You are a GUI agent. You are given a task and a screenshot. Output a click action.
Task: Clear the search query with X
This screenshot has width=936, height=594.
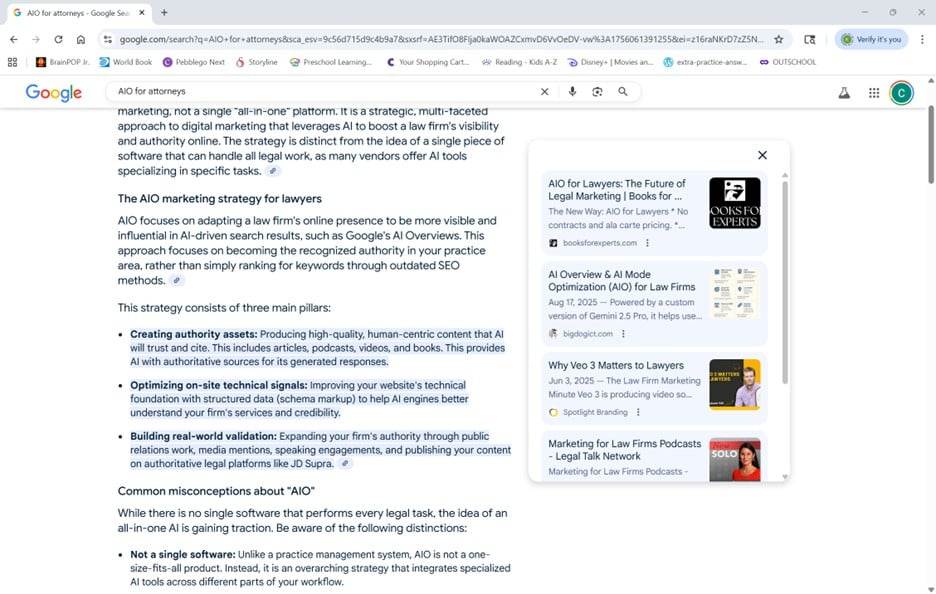[x=544, y=92]
